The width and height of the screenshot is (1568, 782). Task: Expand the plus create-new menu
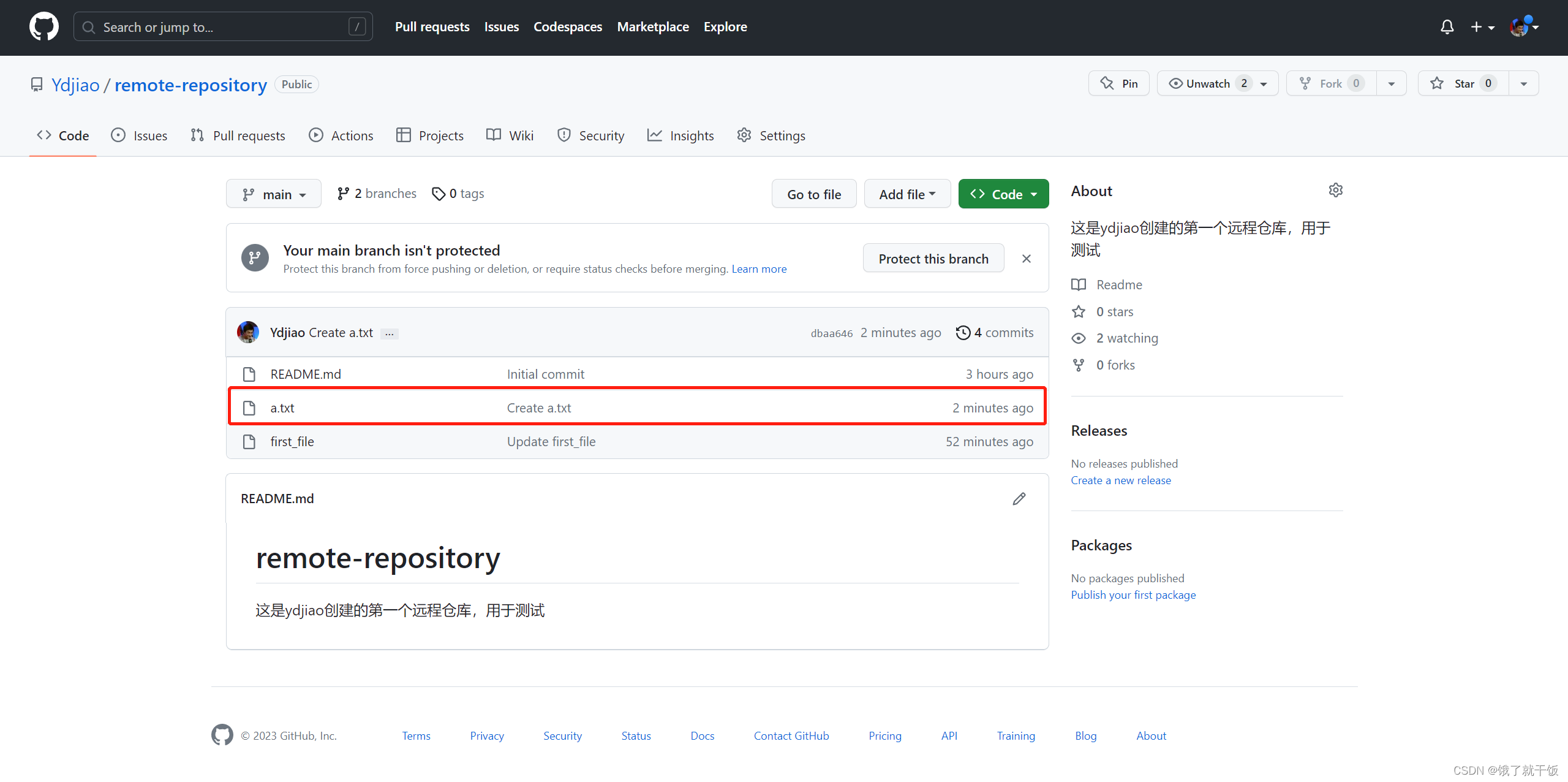pos(1482,27)
